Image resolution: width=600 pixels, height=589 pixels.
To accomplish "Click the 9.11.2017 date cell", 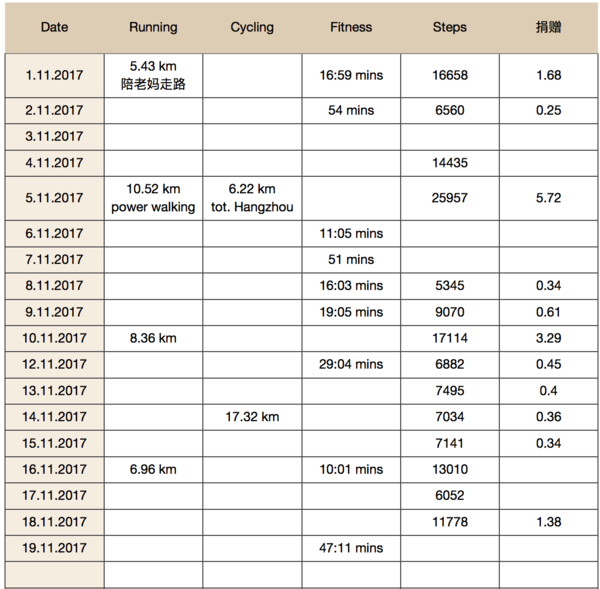I will pyautogui.click(x=54, y=312).
